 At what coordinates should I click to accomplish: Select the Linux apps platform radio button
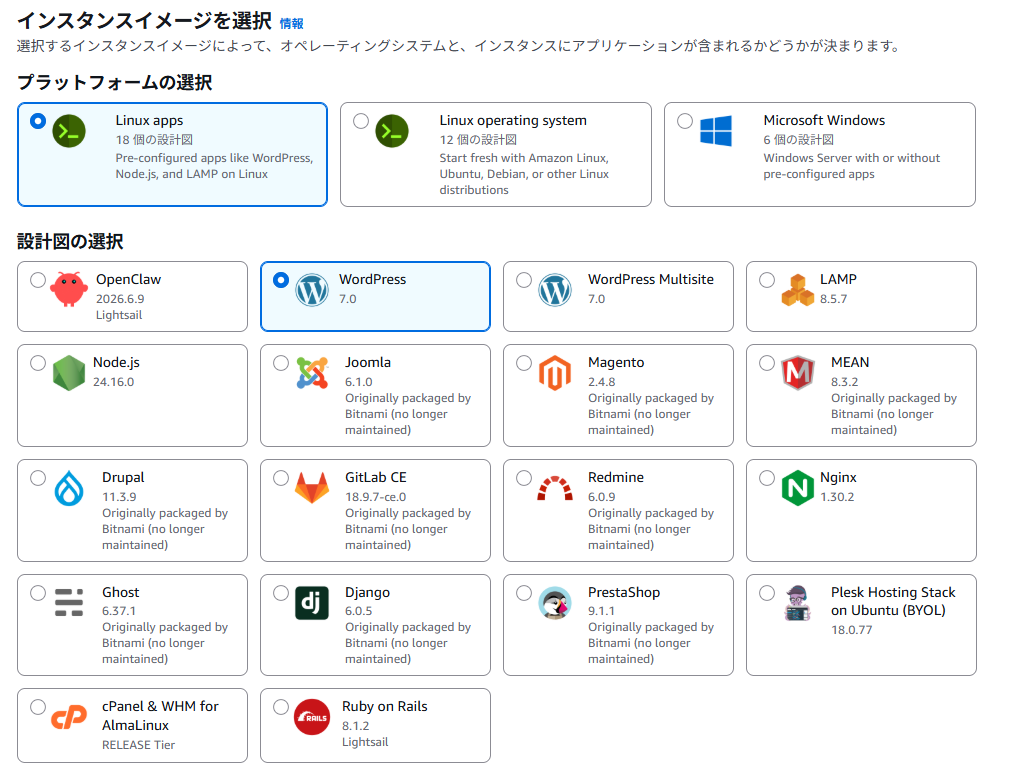click(x=38, y=121)
